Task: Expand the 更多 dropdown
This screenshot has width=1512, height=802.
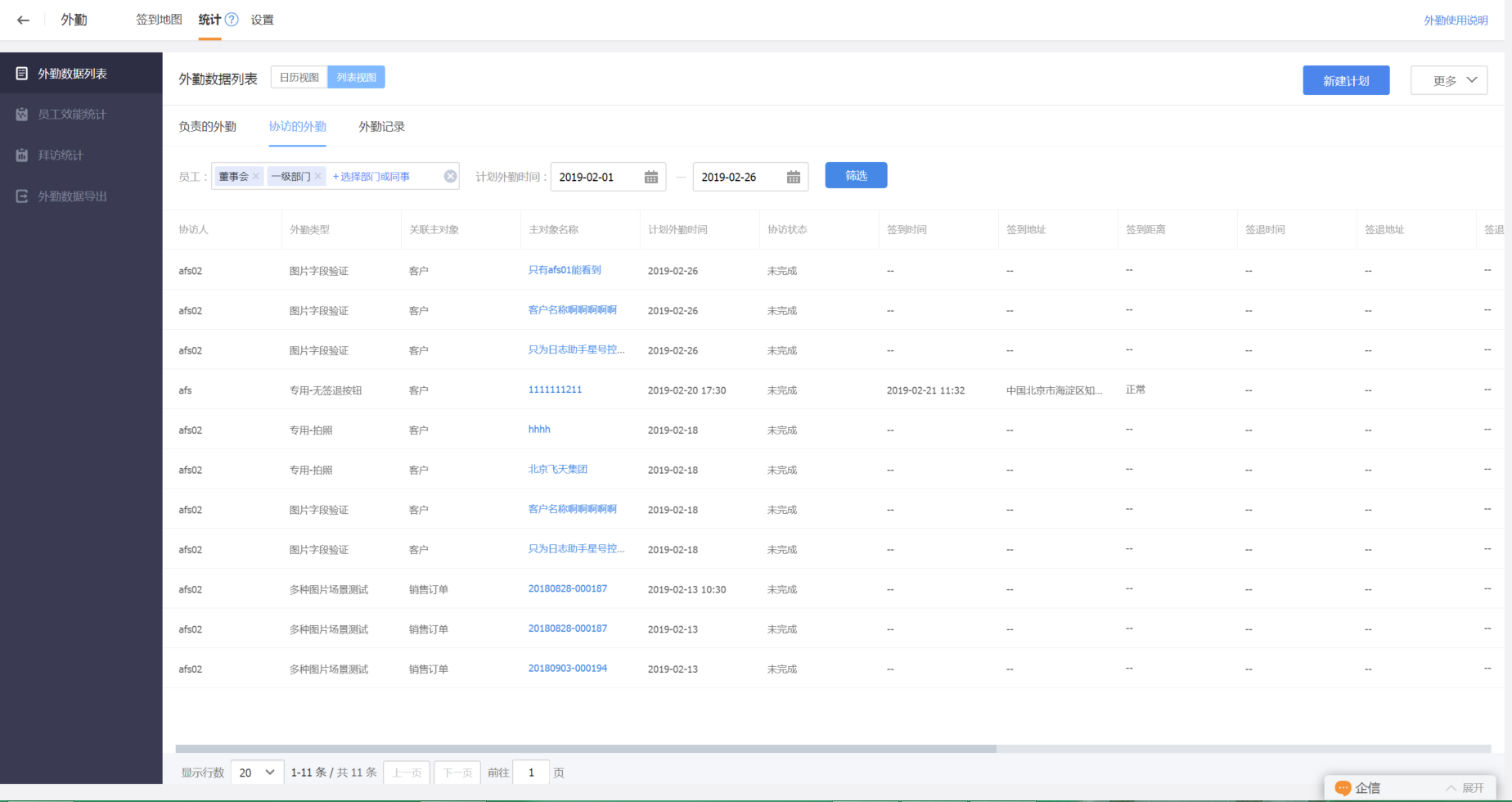Action: coord(1448,80)
